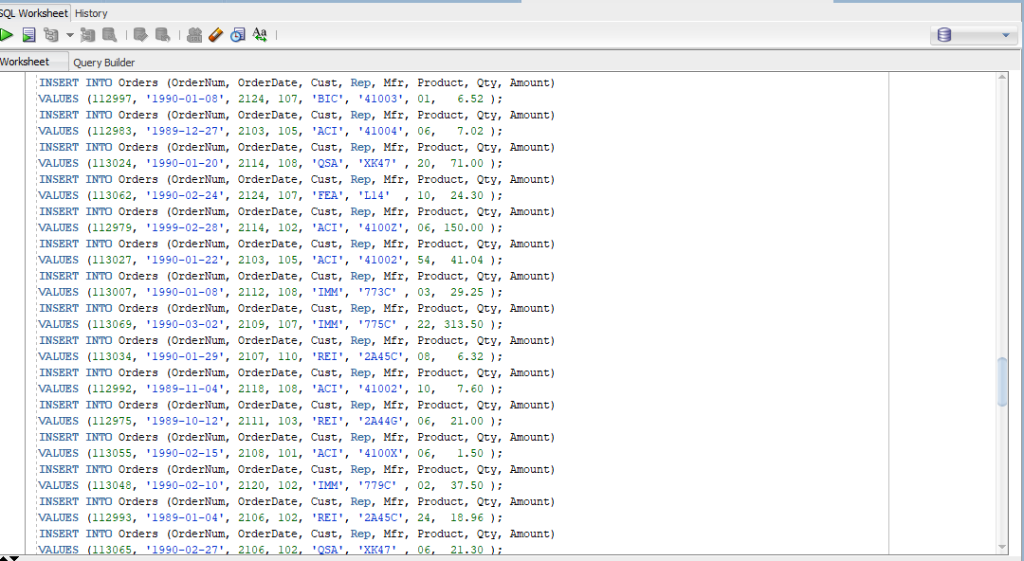1024x561 pixels.
Task: Click the product code '41004'
Action: 381,131
